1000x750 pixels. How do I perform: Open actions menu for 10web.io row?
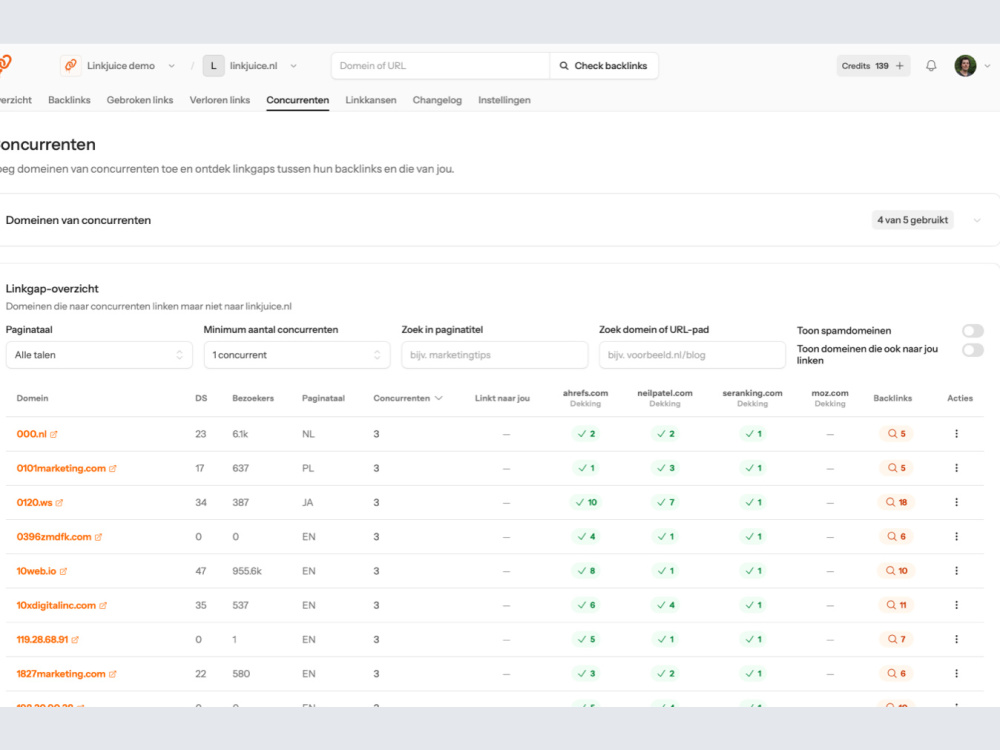coord(956,571)
